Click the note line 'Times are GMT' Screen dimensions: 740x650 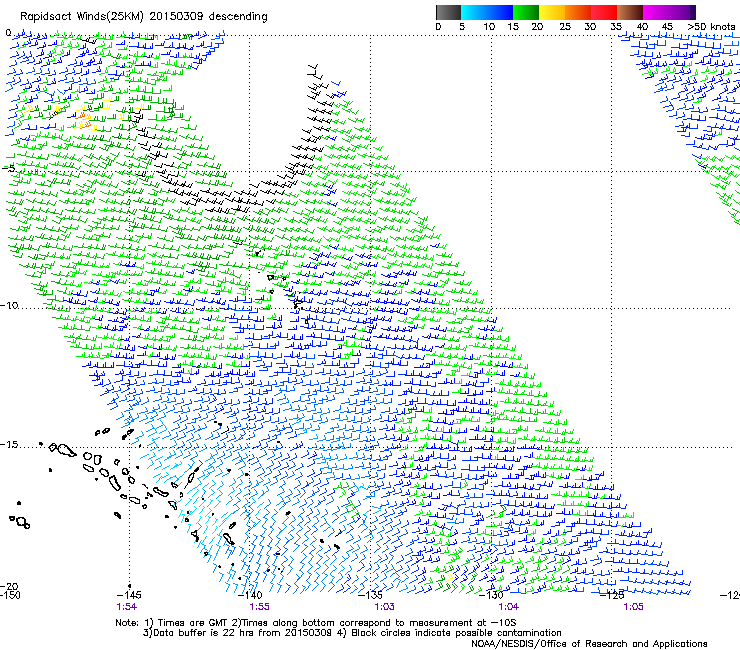193,623
